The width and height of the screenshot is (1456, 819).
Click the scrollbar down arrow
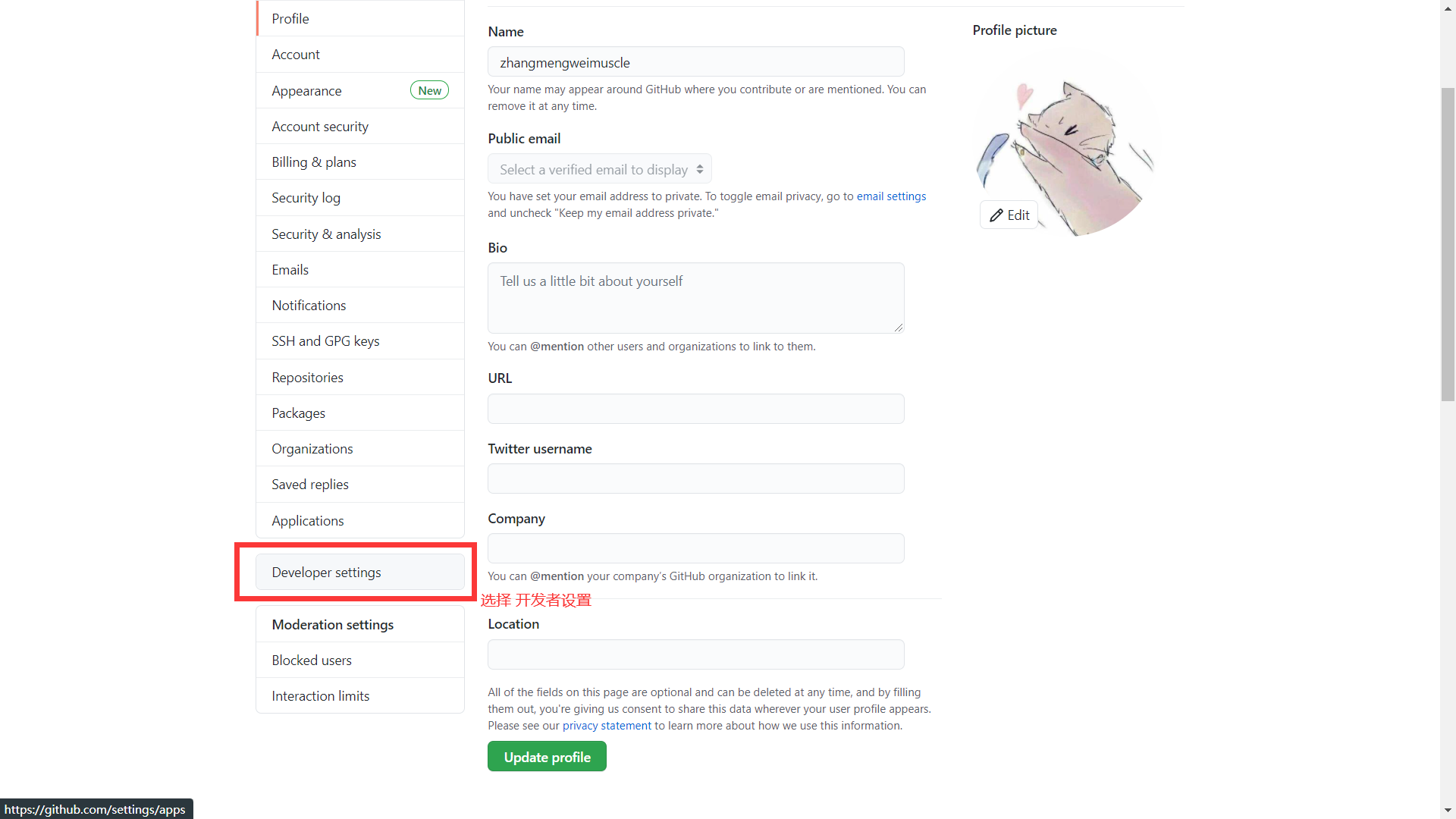1448,810
